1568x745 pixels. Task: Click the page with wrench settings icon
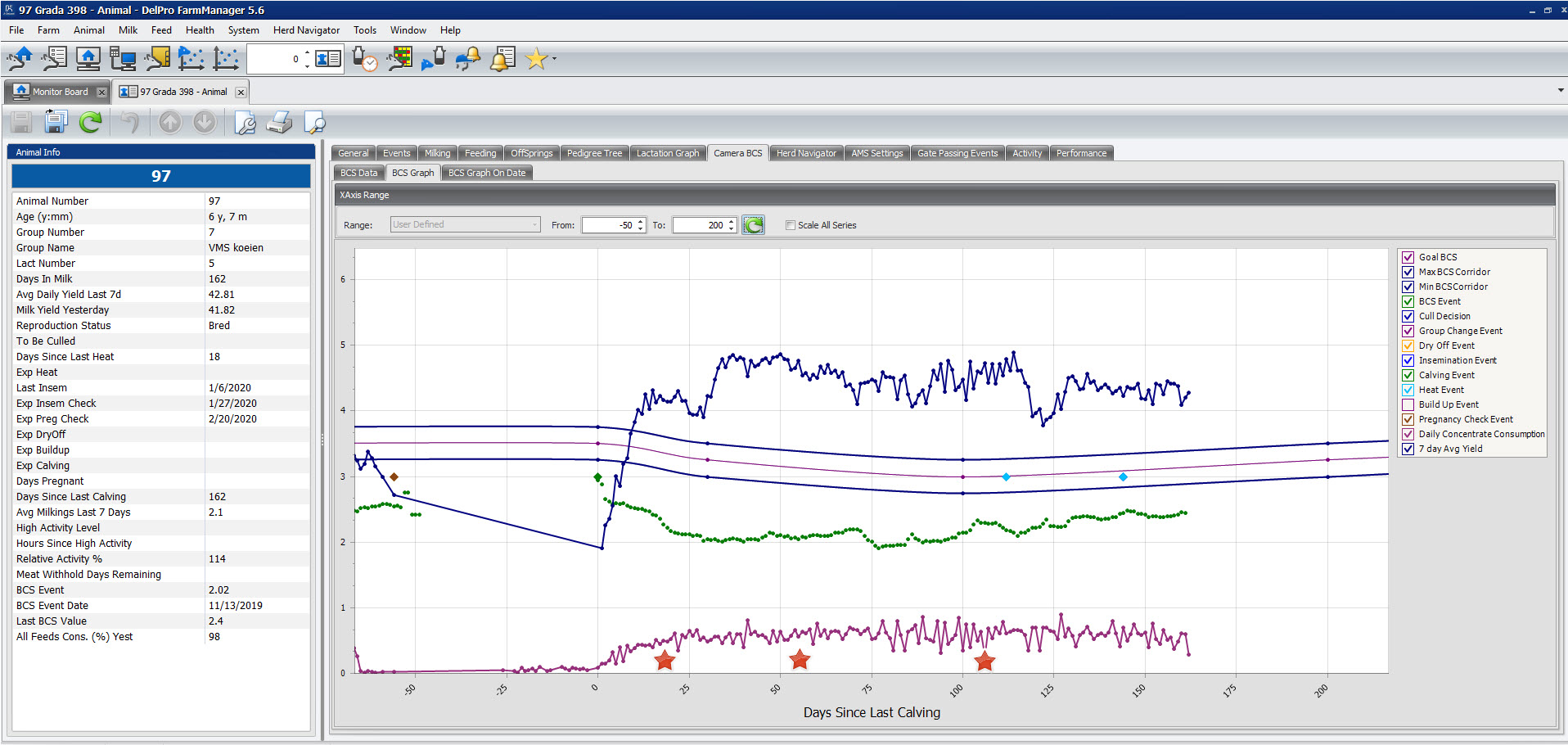click(245, 123)
